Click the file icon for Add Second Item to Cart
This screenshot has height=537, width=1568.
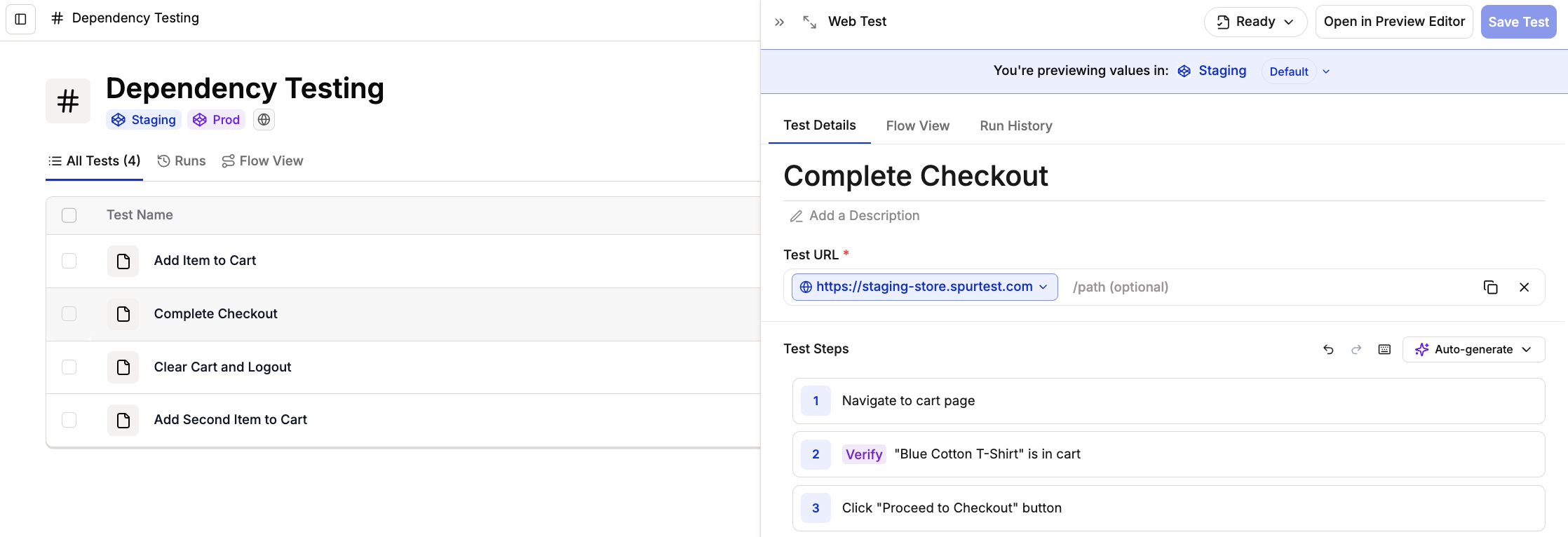click(x=123, y=420)
